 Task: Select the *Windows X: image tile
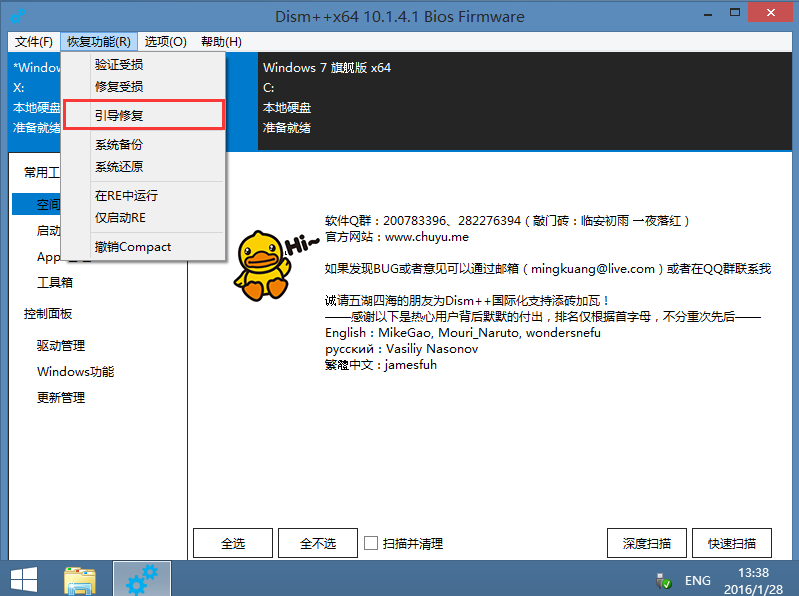click(35, 101)
